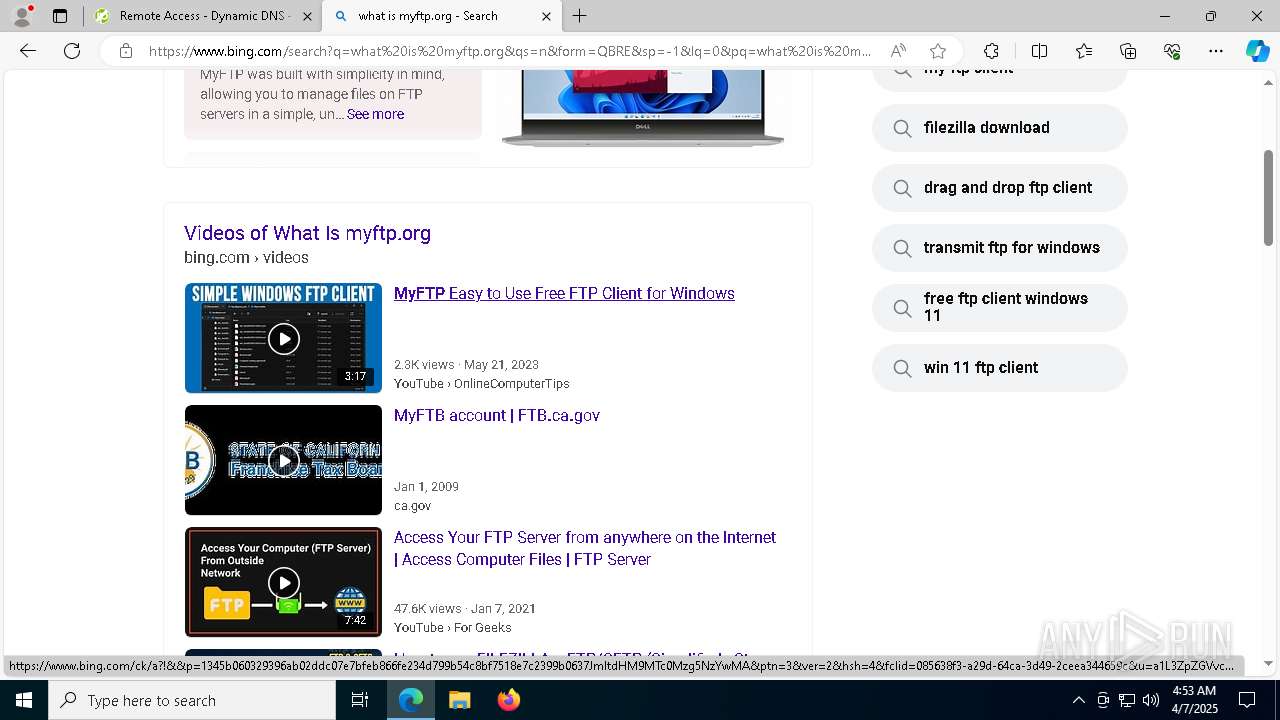Image resolution: width=1280 pixels, height=720 pixels.
Task: Activate Read aloud icon in address bar
Action: click(x=898, y=51)
